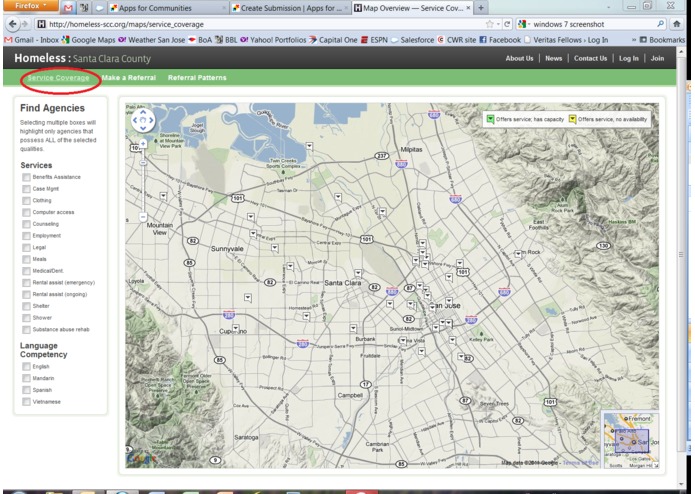This screenshot has width=695, height=494.
Task: Click the agency marker above Burbank
Action: (353, 328)
